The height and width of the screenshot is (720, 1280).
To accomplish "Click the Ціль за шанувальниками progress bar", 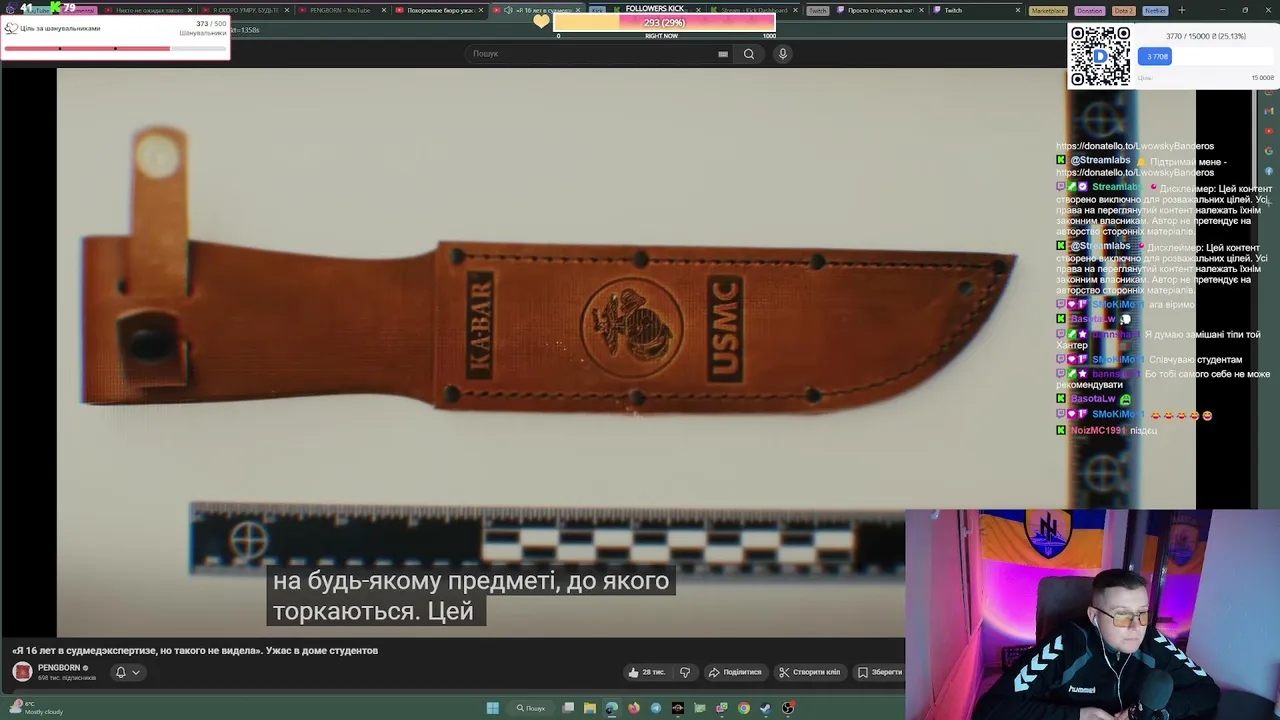I will 115,47.
